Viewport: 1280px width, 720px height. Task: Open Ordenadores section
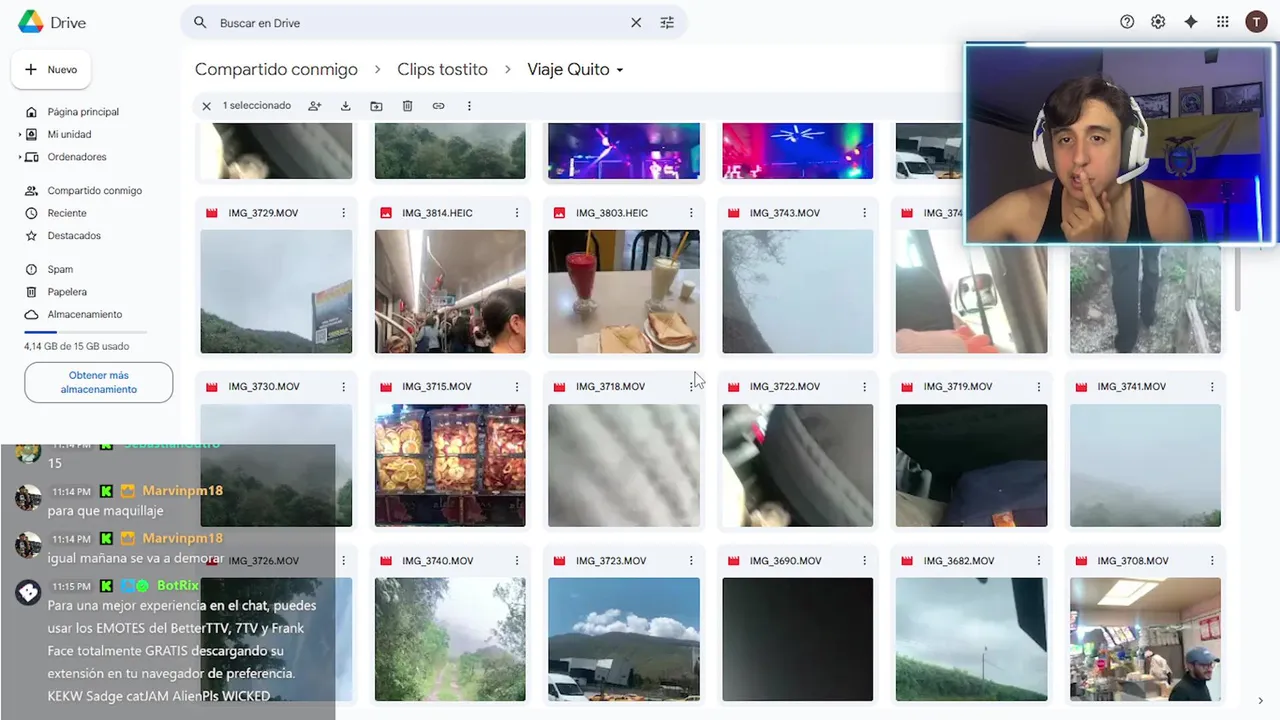click(x=77, y=157)
